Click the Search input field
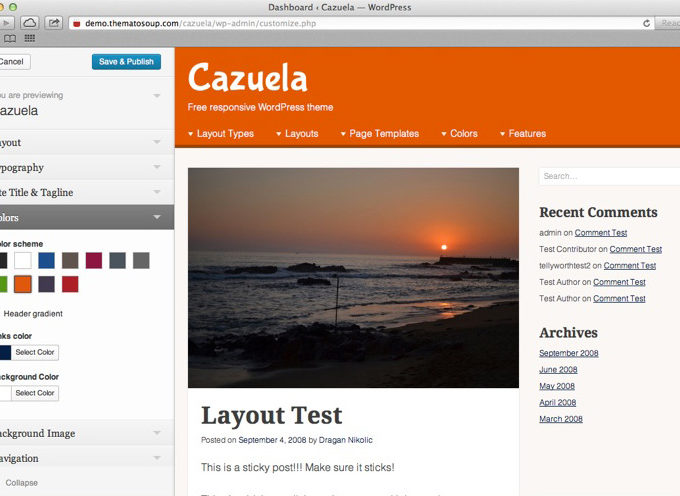The image size is (680, 496). (x=608, y=176)
